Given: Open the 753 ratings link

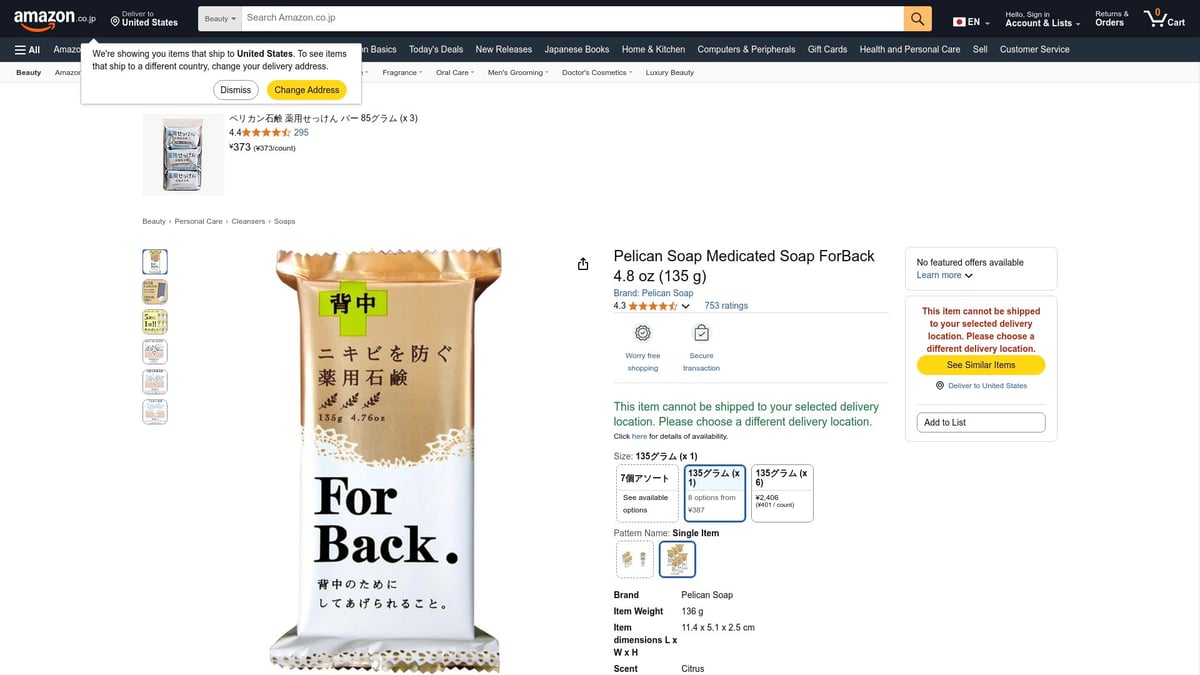Looking at the screenshot, I should pos(726,306).
